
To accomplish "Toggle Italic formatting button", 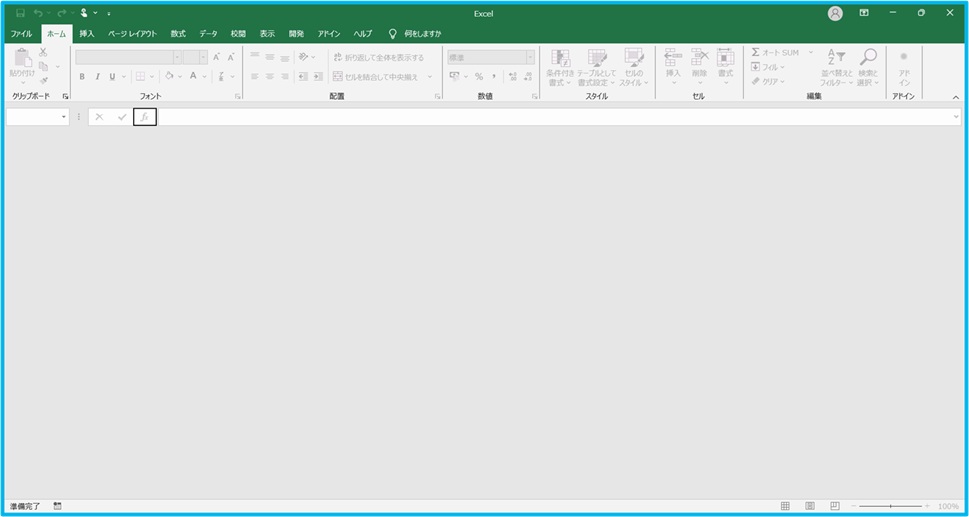I will [x=97, y=76].
